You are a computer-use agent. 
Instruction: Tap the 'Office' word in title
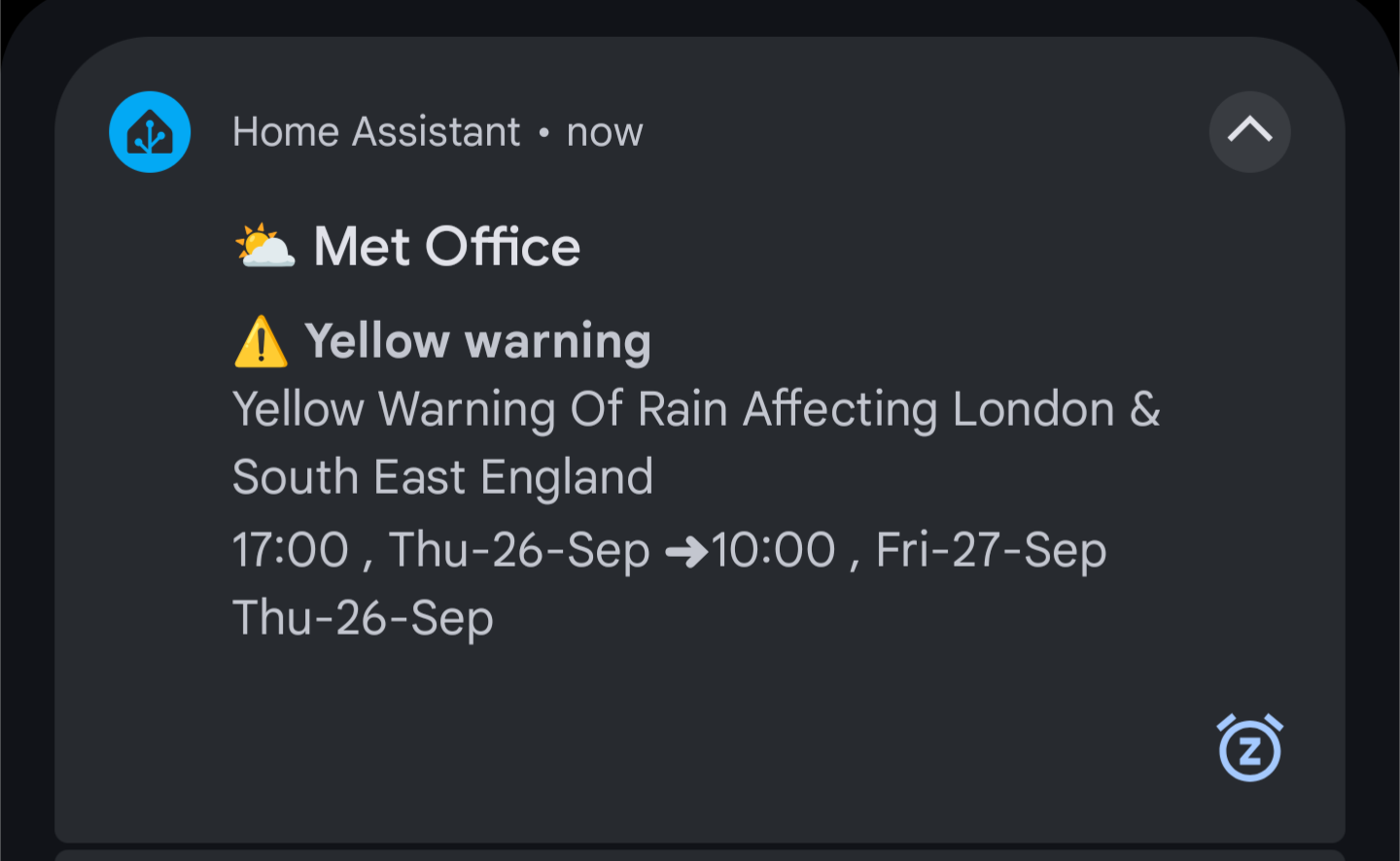pyautogui.click(x=503, y=246)
